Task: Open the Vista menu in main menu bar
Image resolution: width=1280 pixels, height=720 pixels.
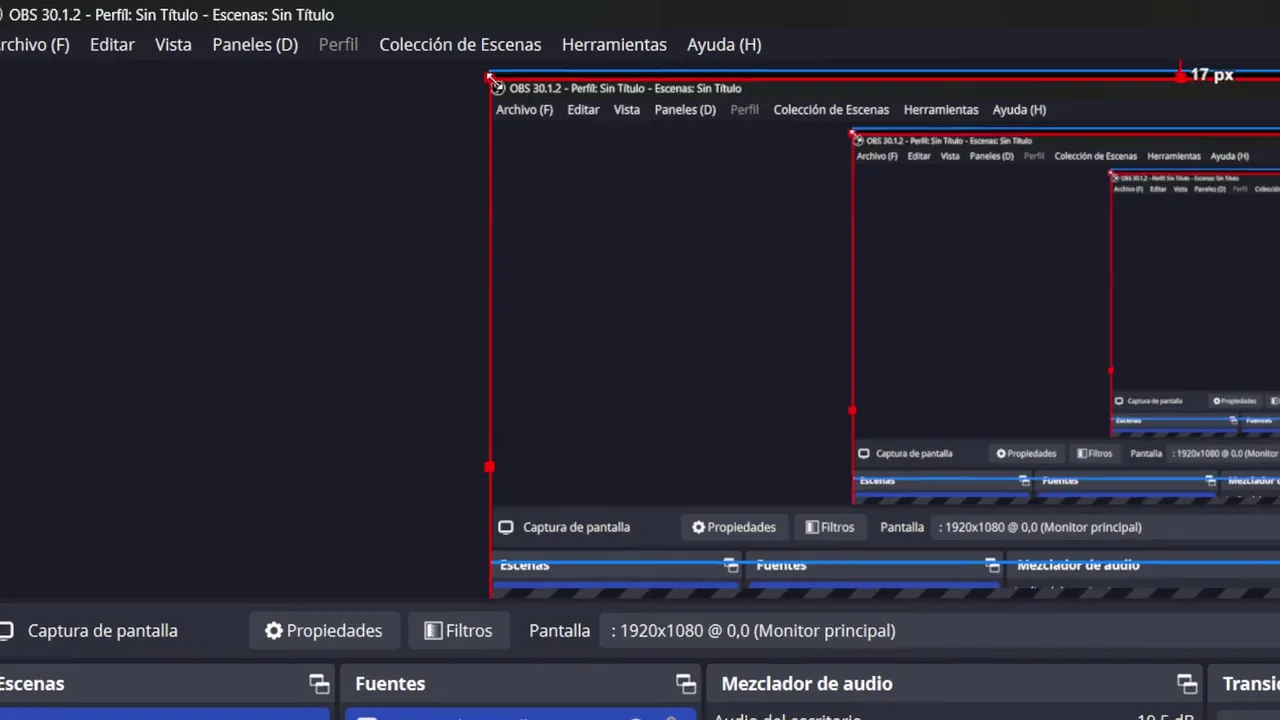Action: point(173,45)
